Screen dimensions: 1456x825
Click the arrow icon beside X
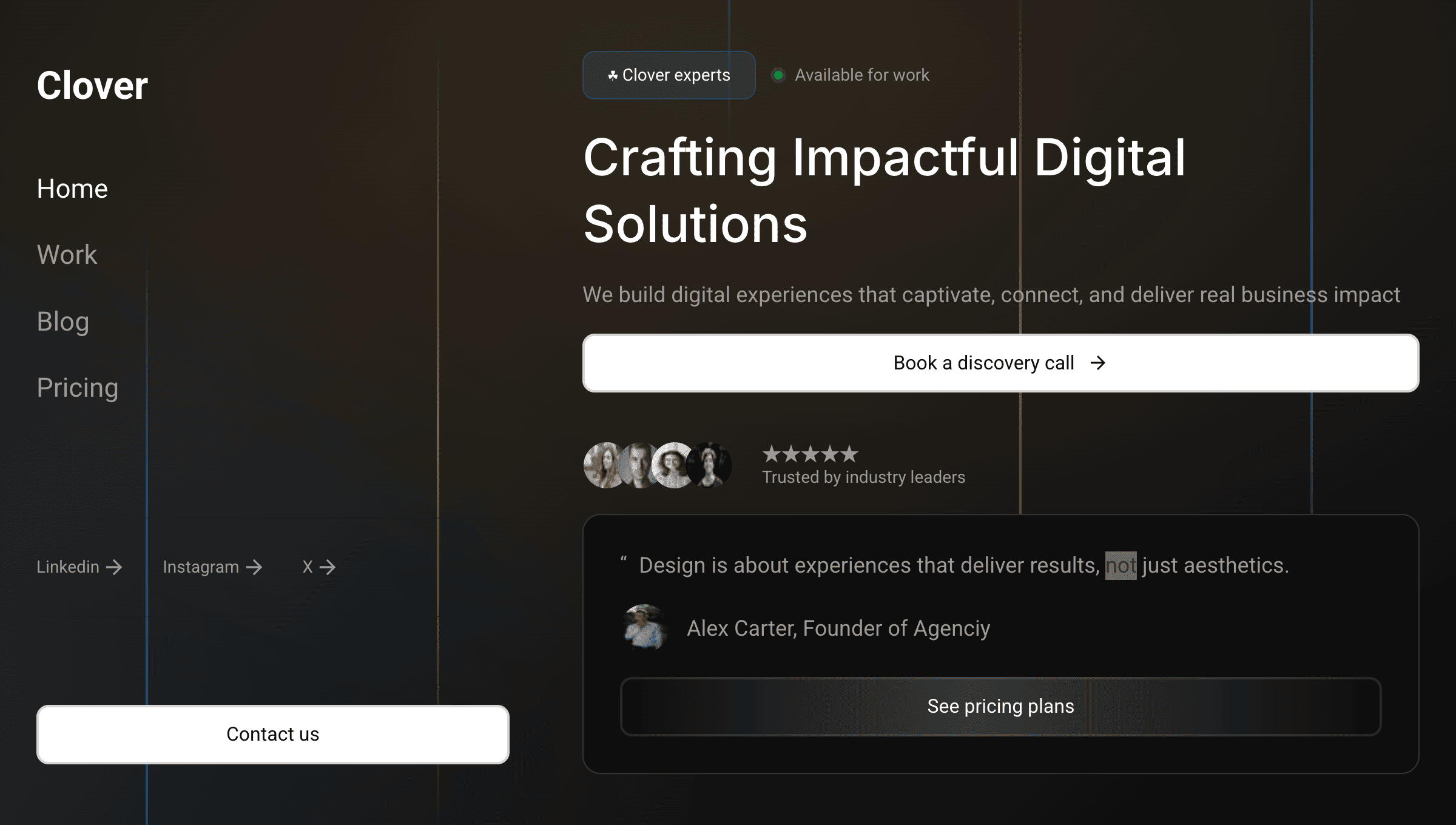point(328,567)
